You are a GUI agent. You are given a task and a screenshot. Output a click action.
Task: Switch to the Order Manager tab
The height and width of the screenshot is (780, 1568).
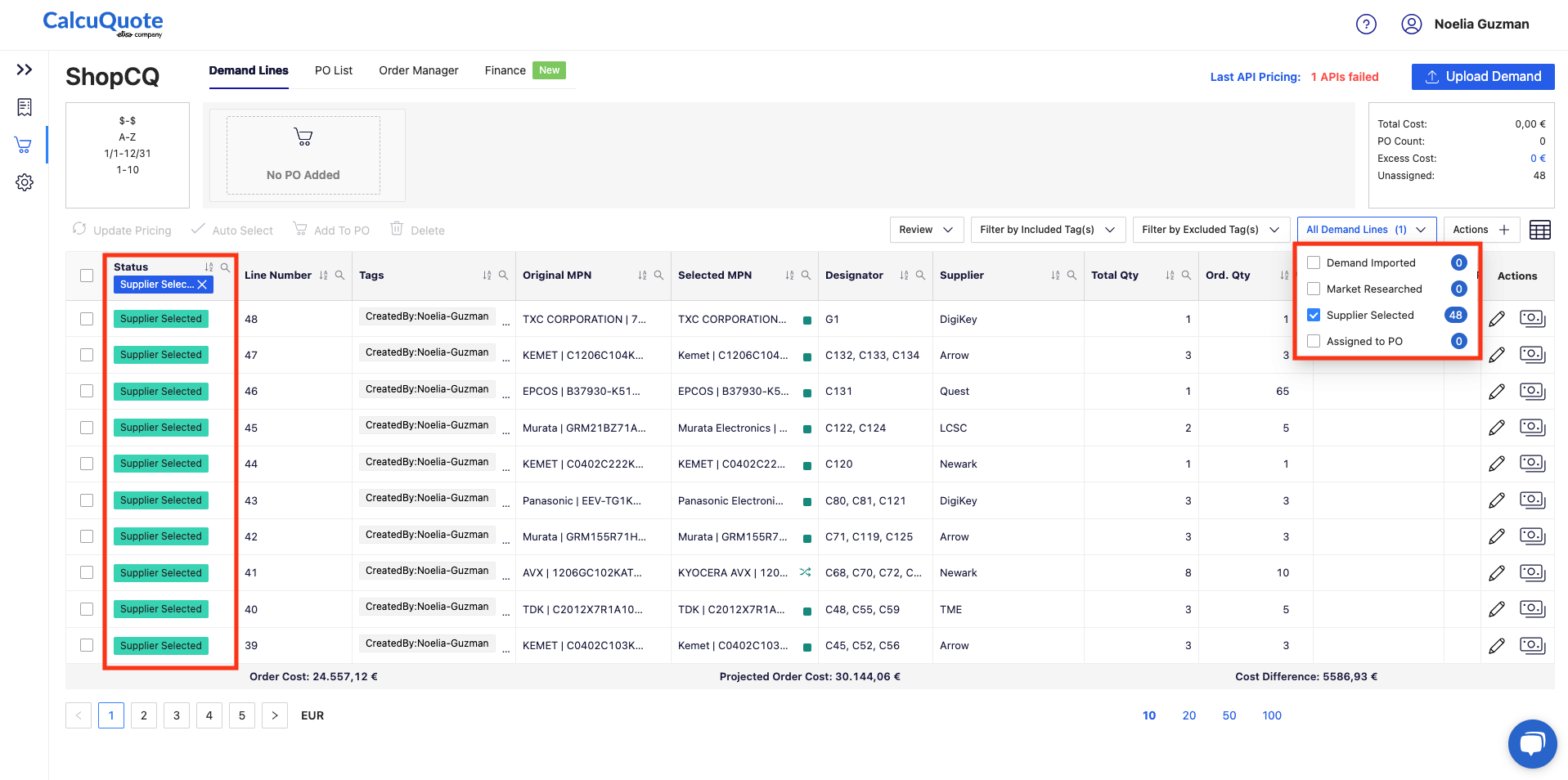click(x=419, y=70)
